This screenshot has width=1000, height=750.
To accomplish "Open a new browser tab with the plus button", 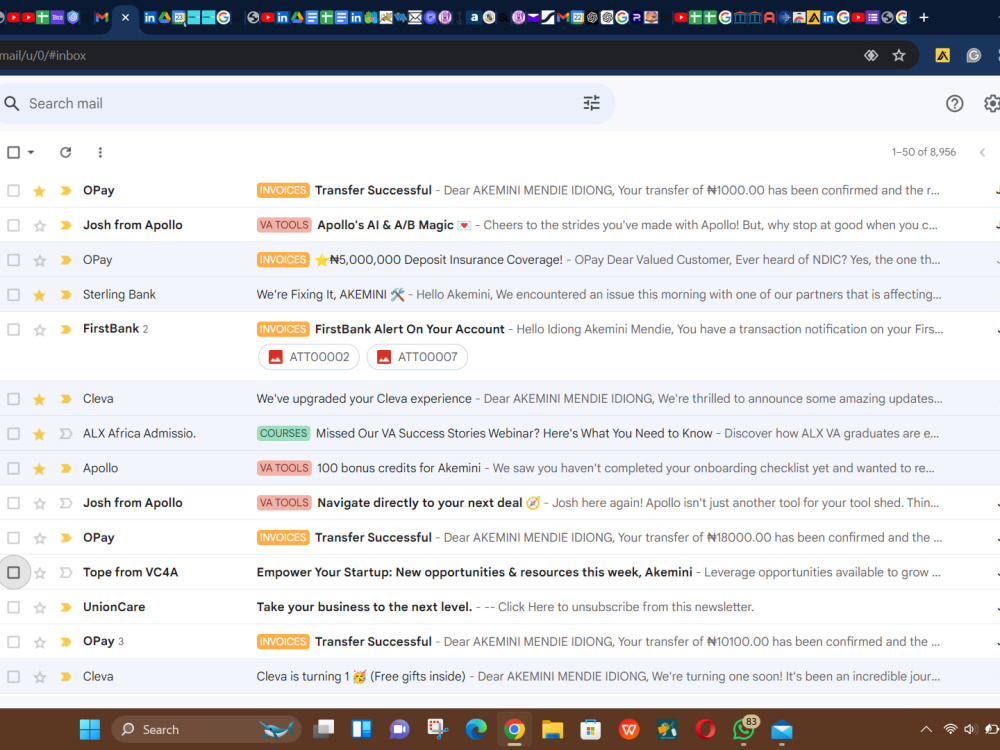I will 923,18.
